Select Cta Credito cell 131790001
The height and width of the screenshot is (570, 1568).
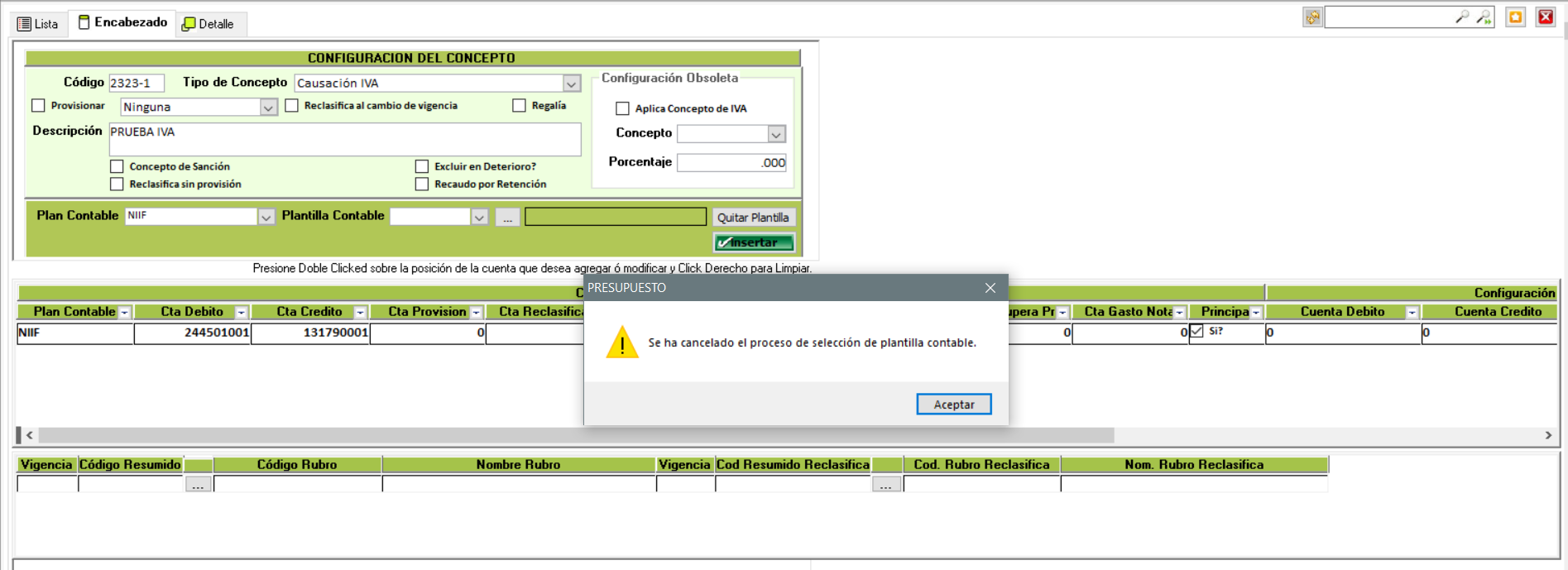310,333
